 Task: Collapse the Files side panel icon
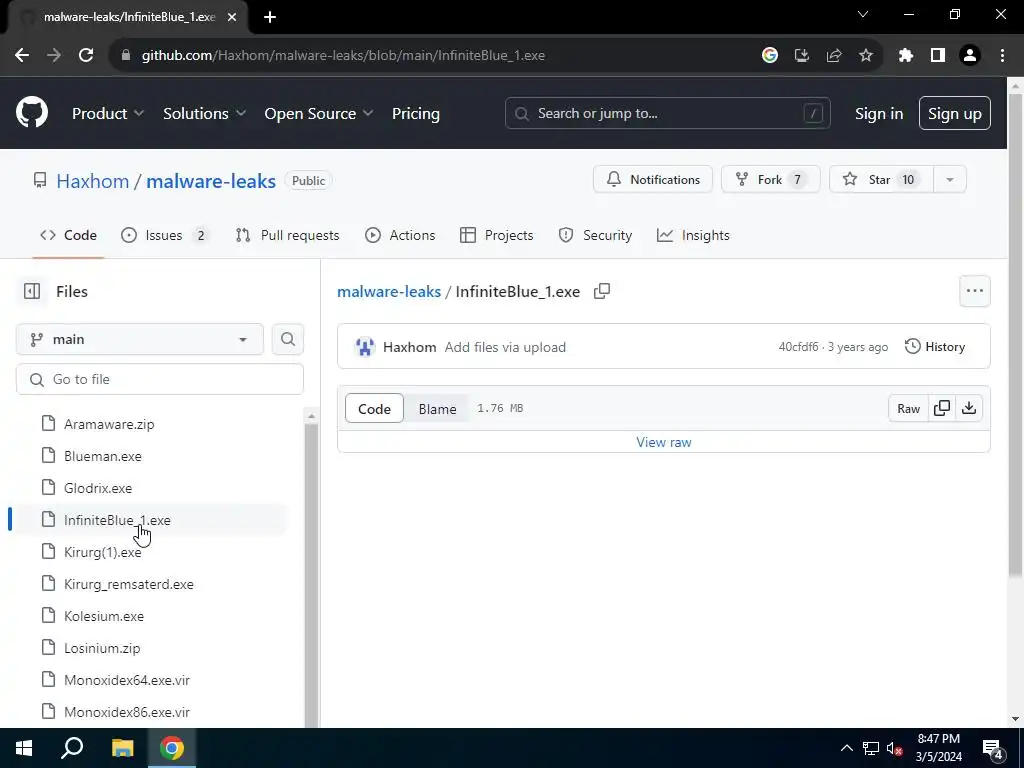pos(32,291)
